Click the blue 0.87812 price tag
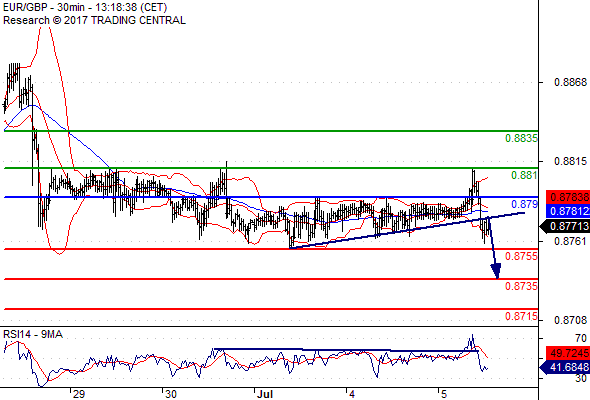This screenshot has width=590, height=400. pos(568,211)
